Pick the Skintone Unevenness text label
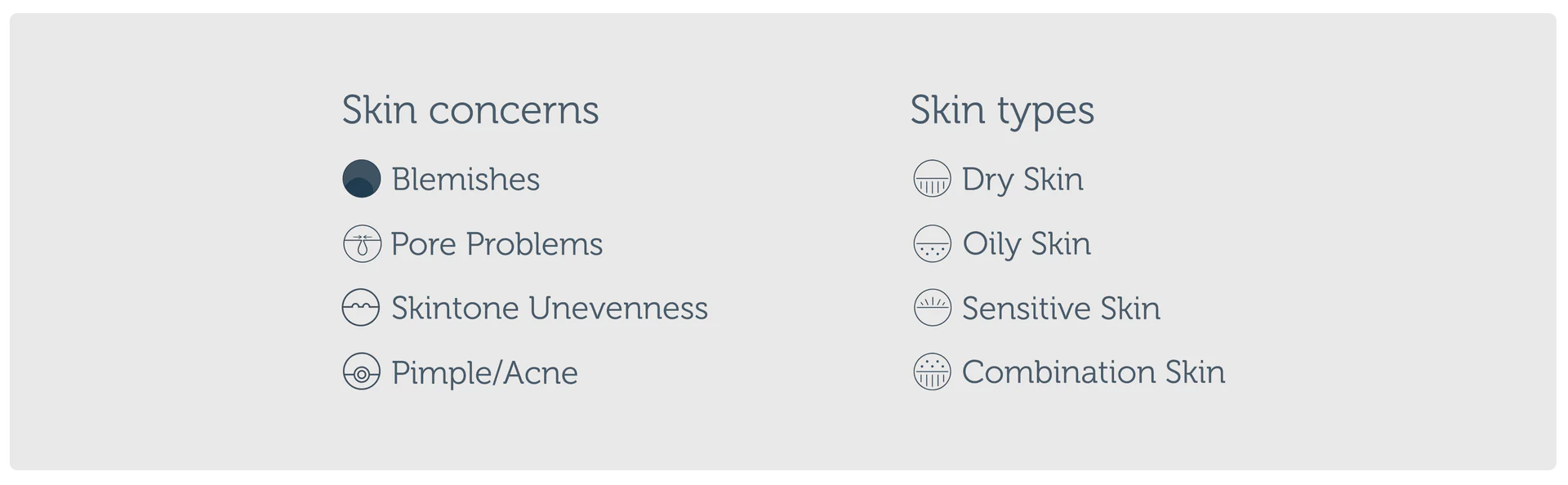 [x=550, y=308]
